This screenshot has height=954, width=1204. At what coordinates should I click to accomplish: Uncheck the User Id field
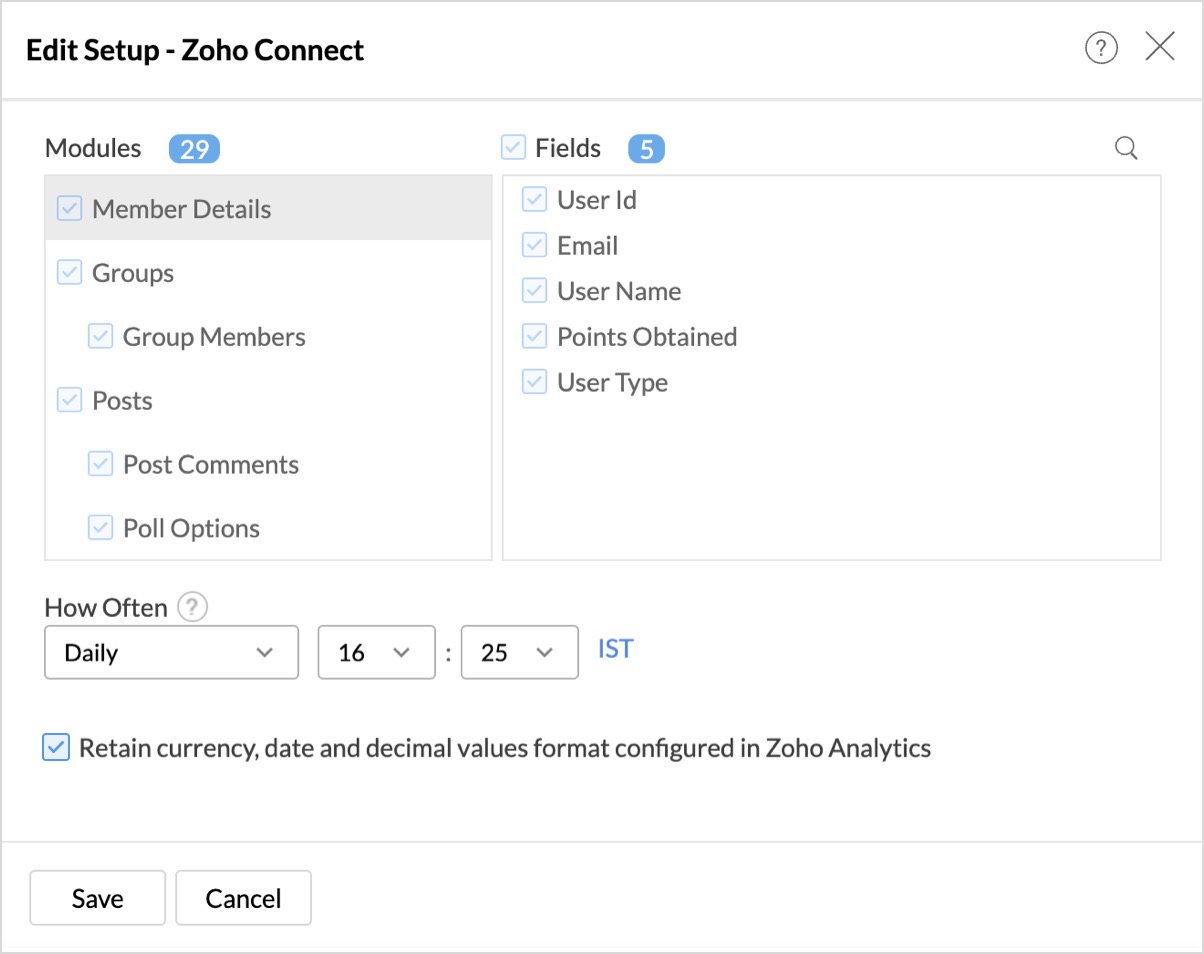[535, 200]
